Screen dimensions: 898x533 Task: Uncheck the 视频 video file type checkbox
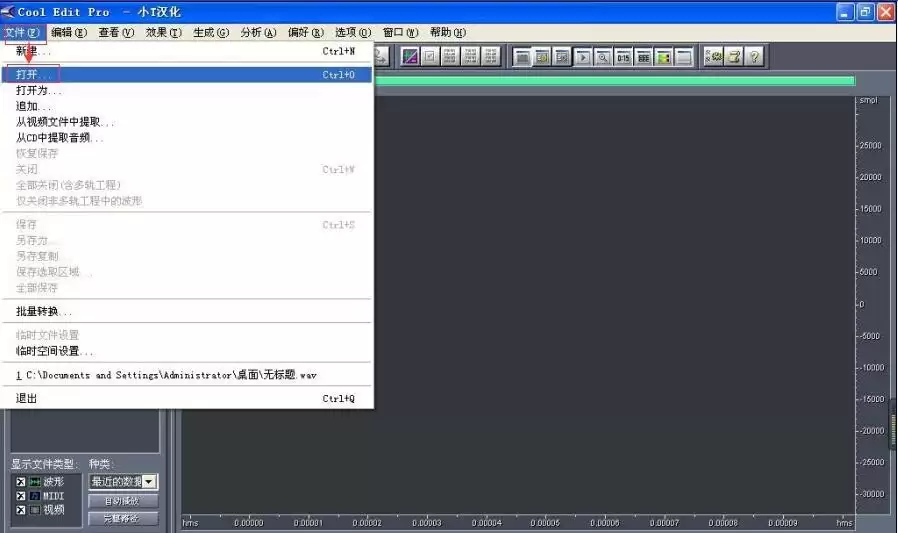click(x=21, y=510)
